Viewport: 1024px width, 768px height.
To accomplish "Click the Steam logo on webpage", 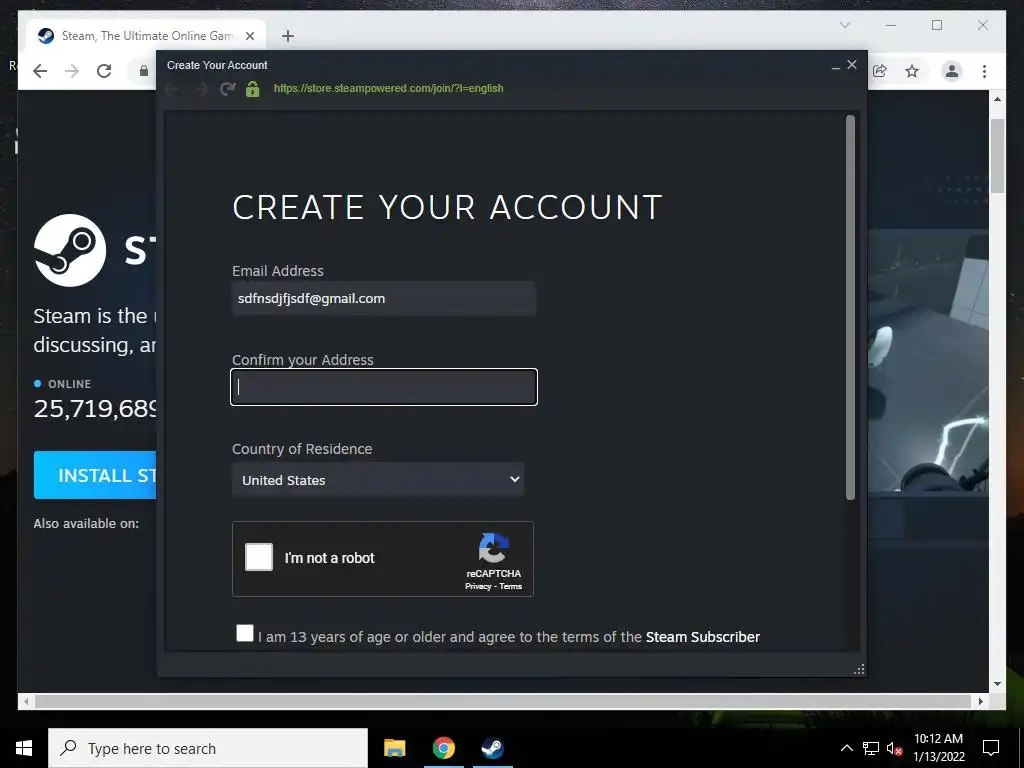I will (x=70, y=250).
